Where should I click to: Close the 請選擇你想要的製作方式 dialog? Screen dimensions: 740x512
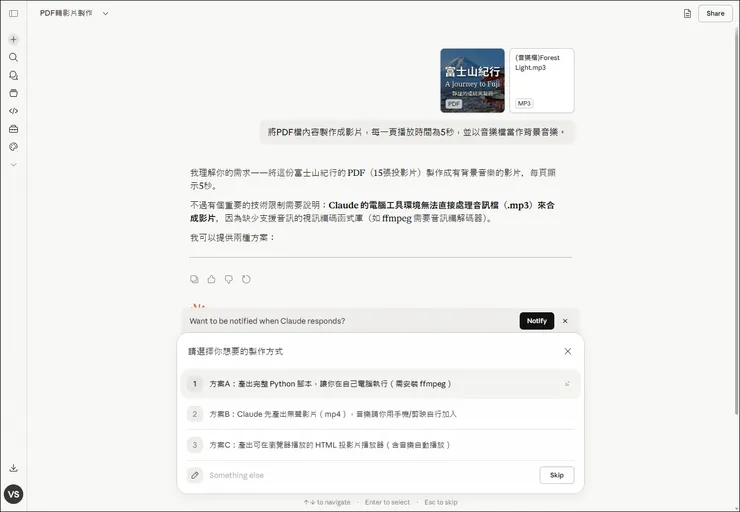568,352
